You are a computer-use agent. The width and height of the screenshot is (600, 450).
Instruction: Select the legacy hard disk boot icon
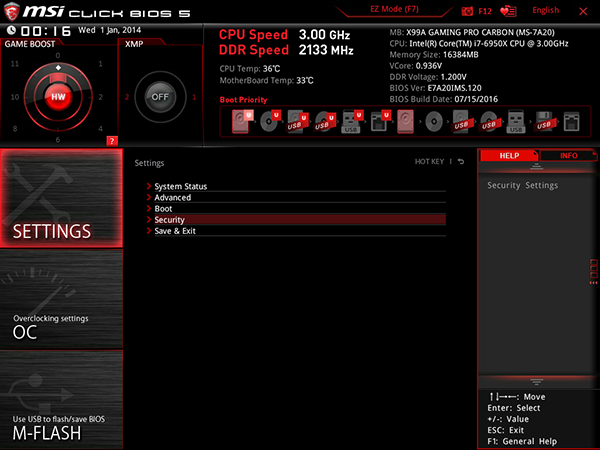405,121
